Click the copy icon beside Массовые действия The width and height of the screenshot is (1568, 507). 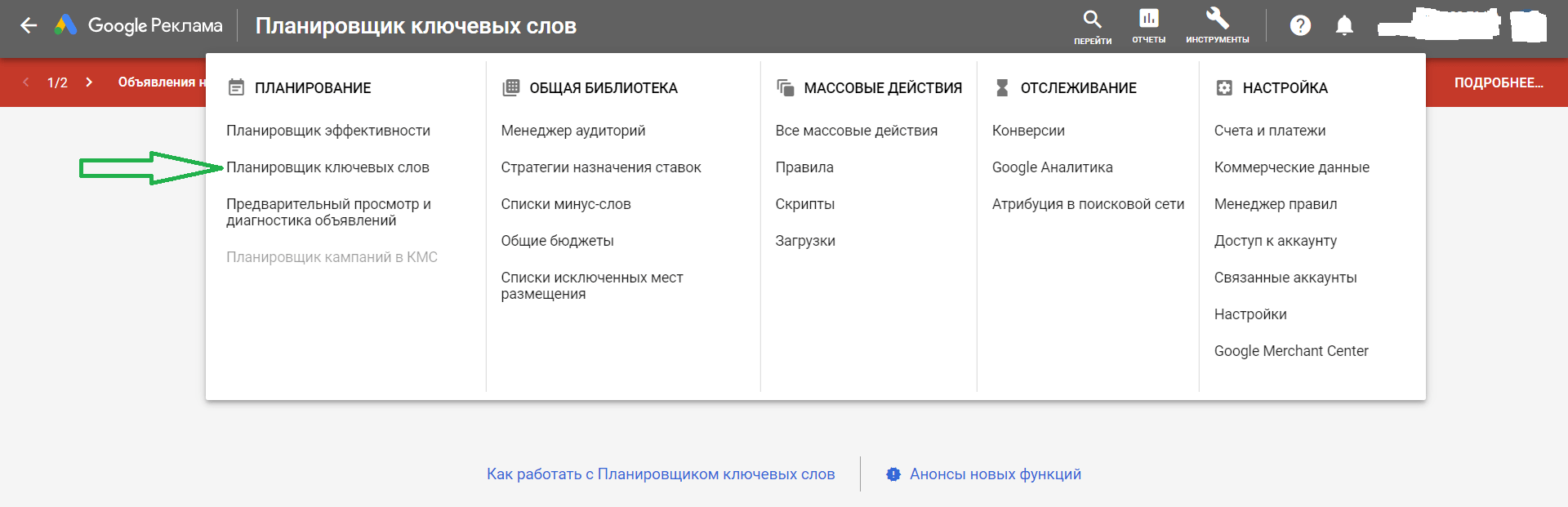click(786, 87)
